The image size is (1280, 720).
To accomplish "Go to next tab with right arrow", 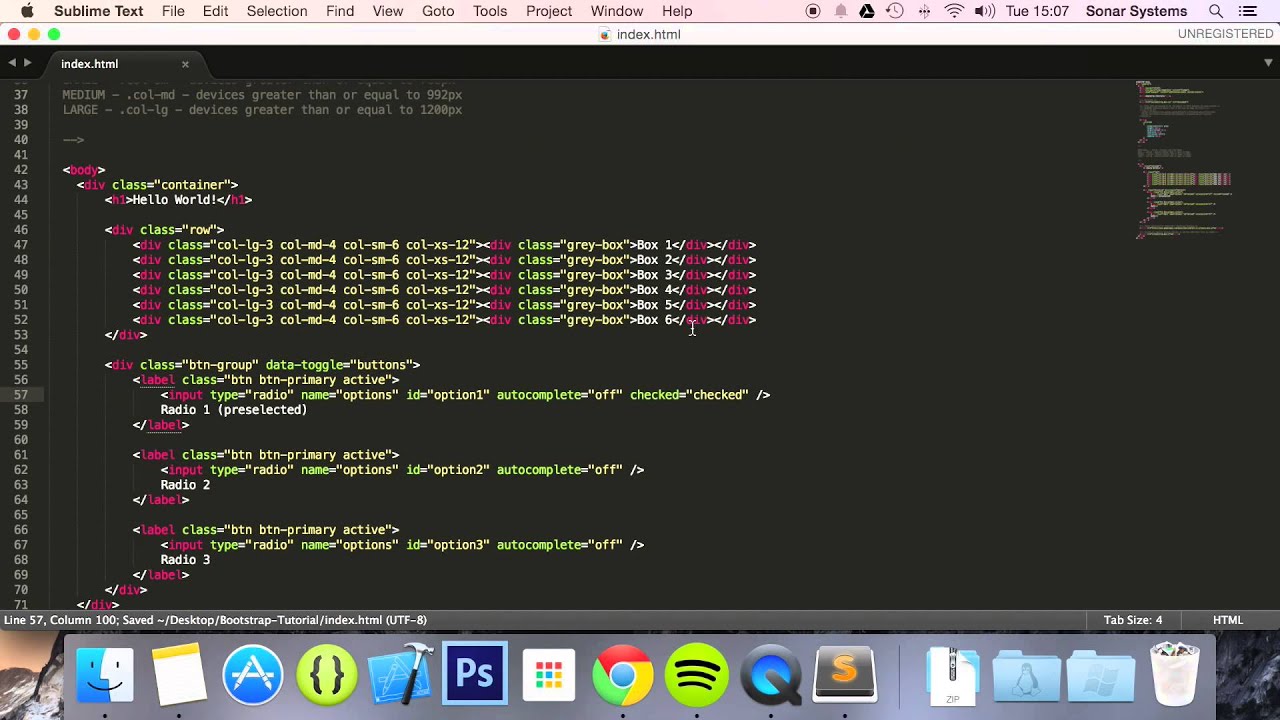I will click(27, 63).
